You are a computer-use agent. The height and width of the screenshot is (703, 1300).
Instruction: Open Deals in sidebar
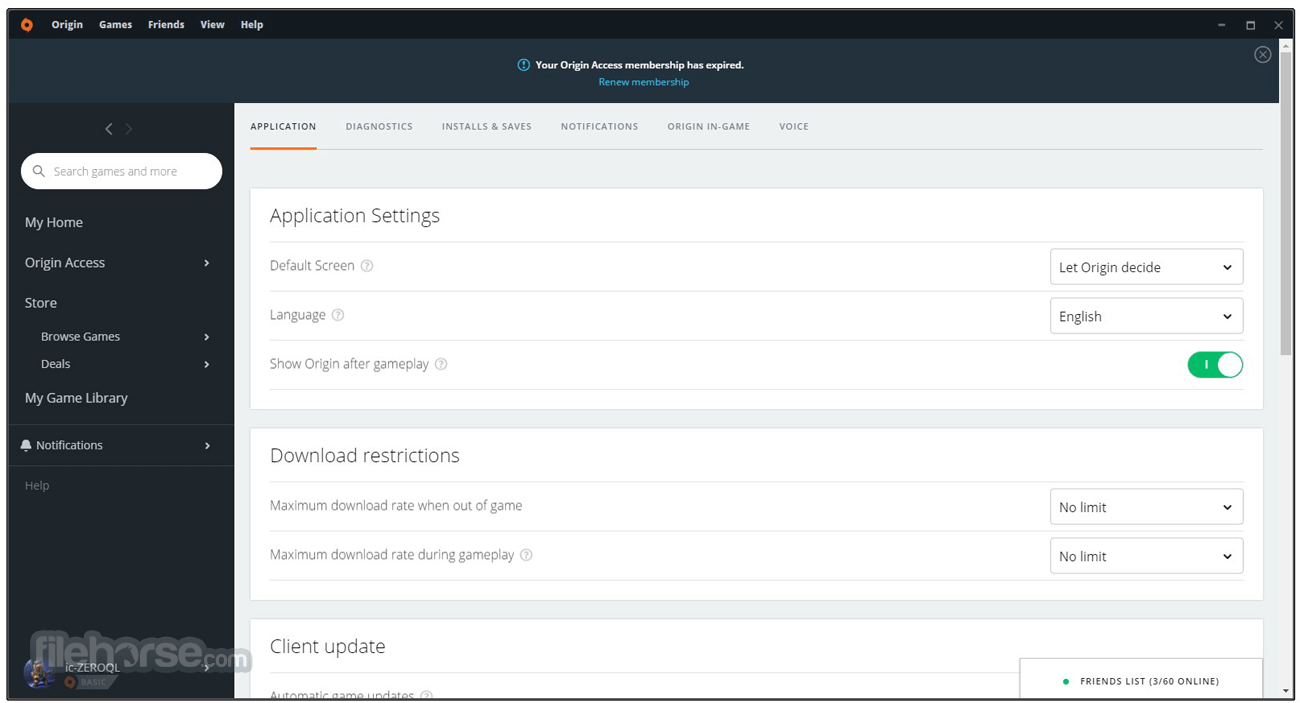[x=56, y=364]
